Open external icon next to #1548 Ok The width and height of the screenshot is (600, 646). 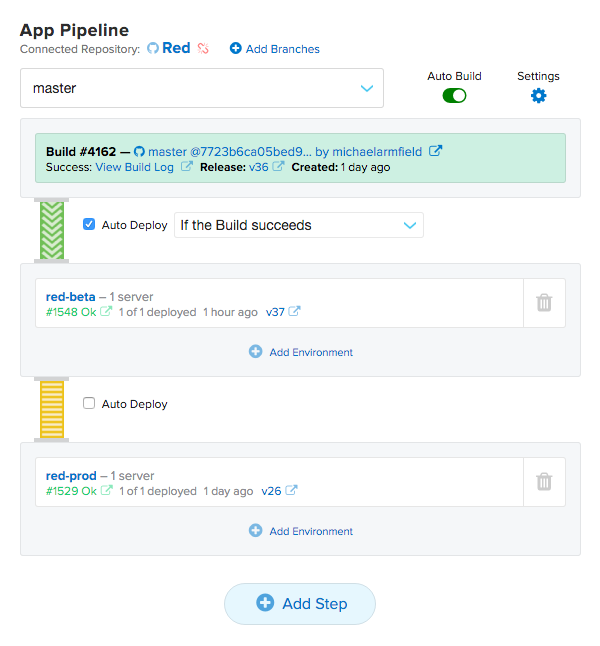click(106, 311)
